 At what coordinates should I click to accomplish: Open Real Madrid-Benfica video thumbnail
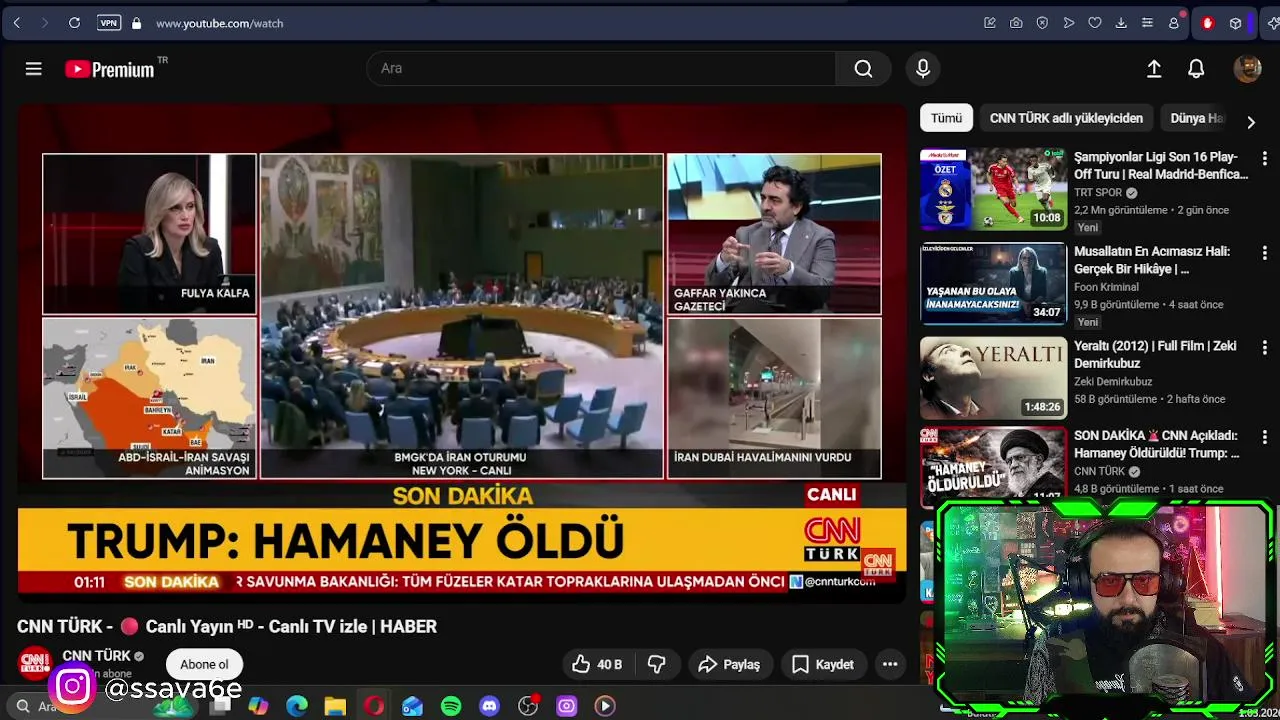993,189
